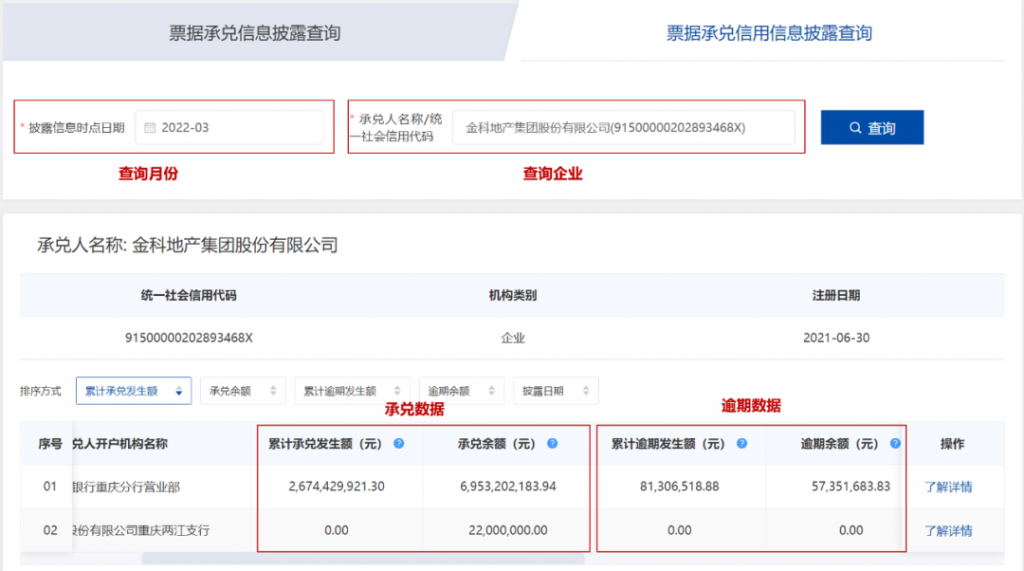Open 了解详情 for row 02
This screenshot has height=571, width=1024.
pos(948,530)
